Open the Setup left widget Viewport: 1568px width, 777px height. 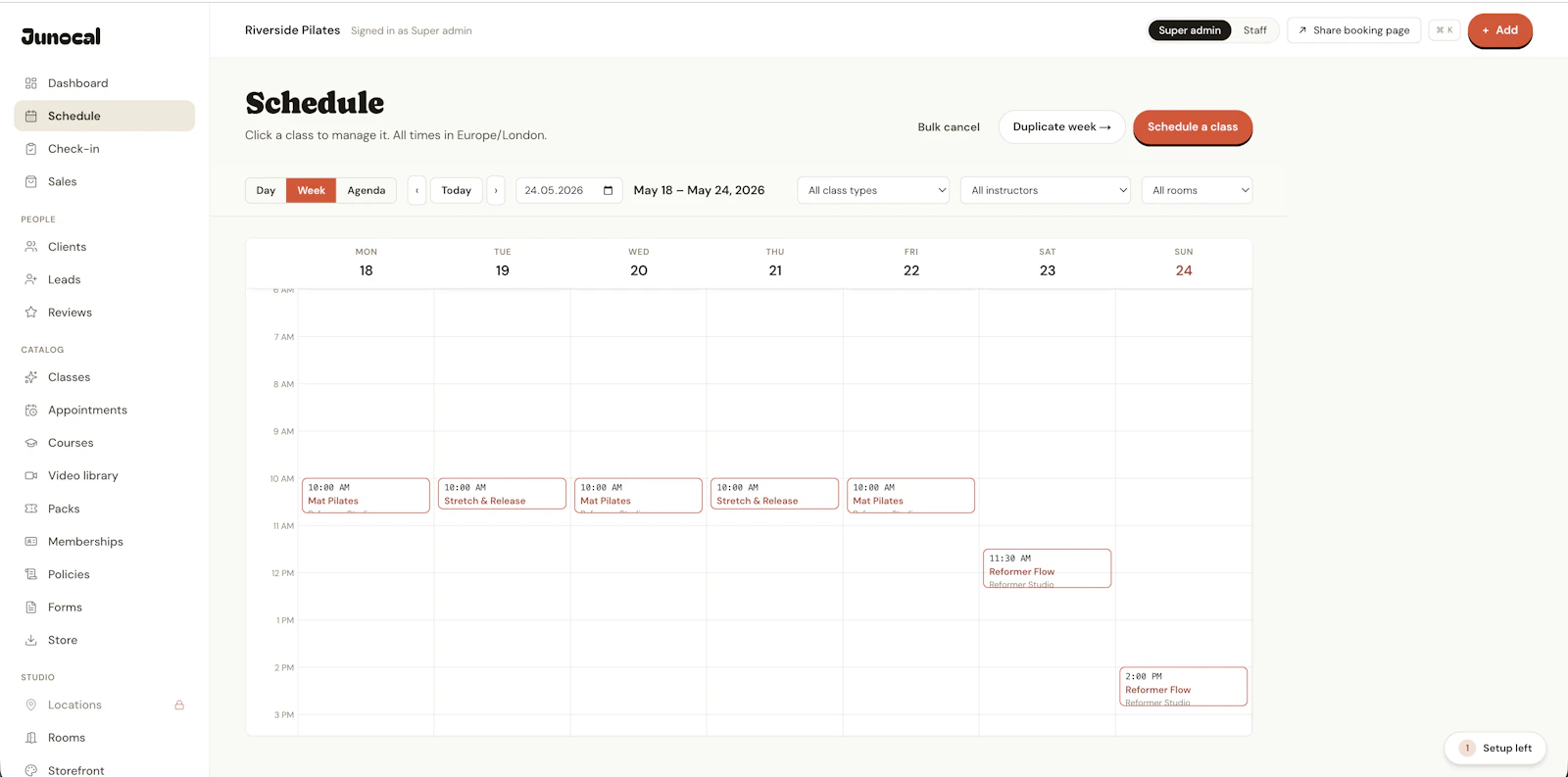(x=1495, y=748)
